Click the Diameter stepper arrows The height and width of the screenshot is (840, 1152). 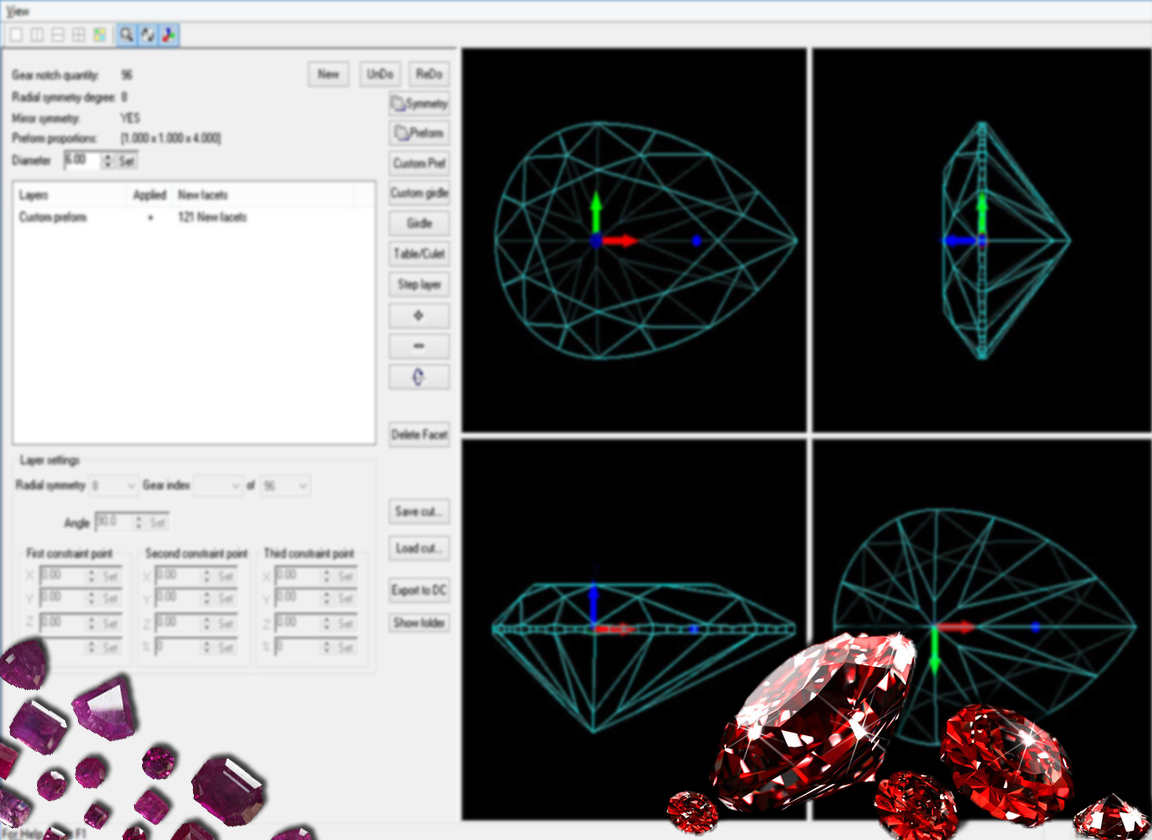click(x=107, y=160)
